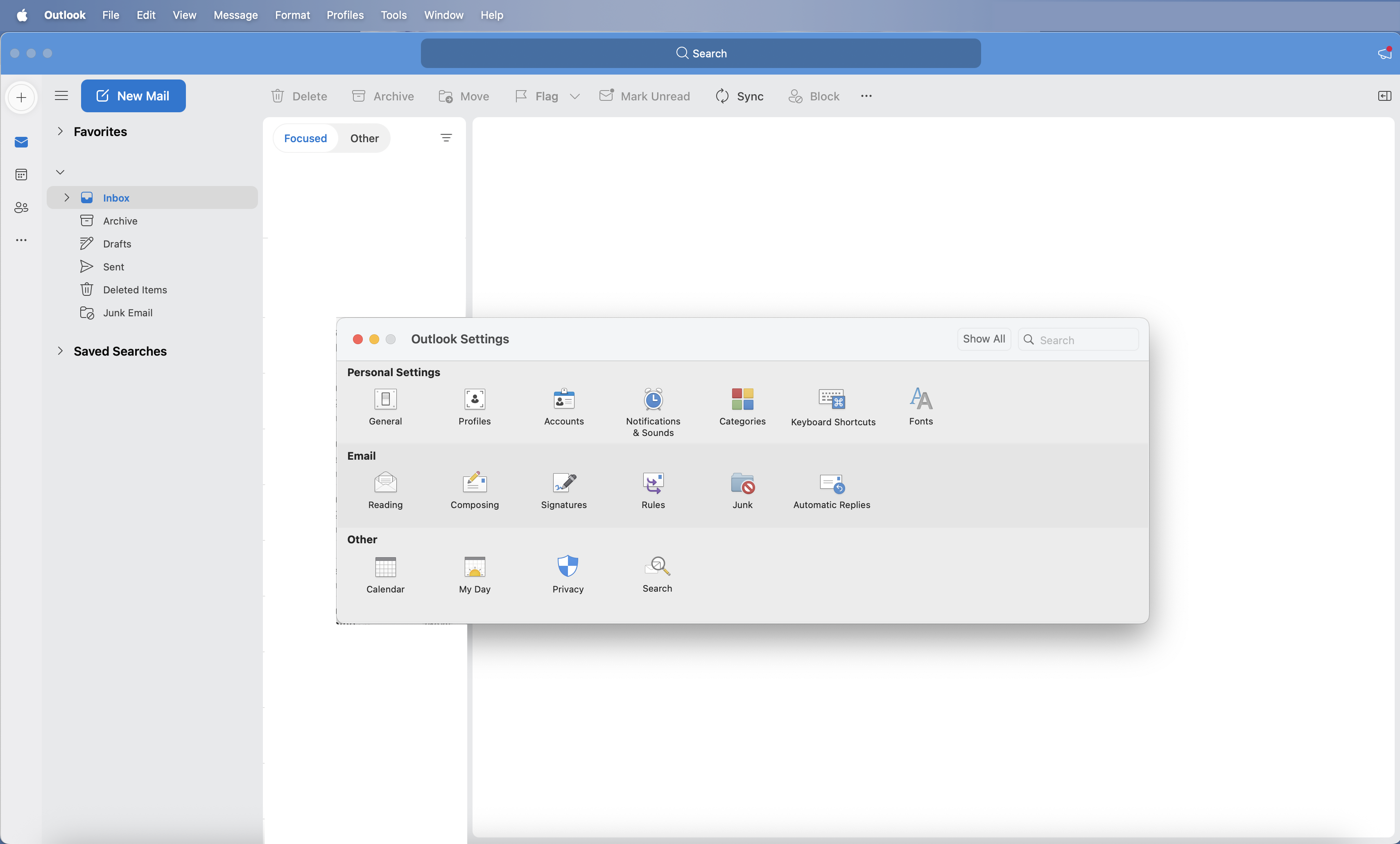Open the Privacy settings pane
The width and height of the screenshot is (1400, 844).
coord(568,574)
